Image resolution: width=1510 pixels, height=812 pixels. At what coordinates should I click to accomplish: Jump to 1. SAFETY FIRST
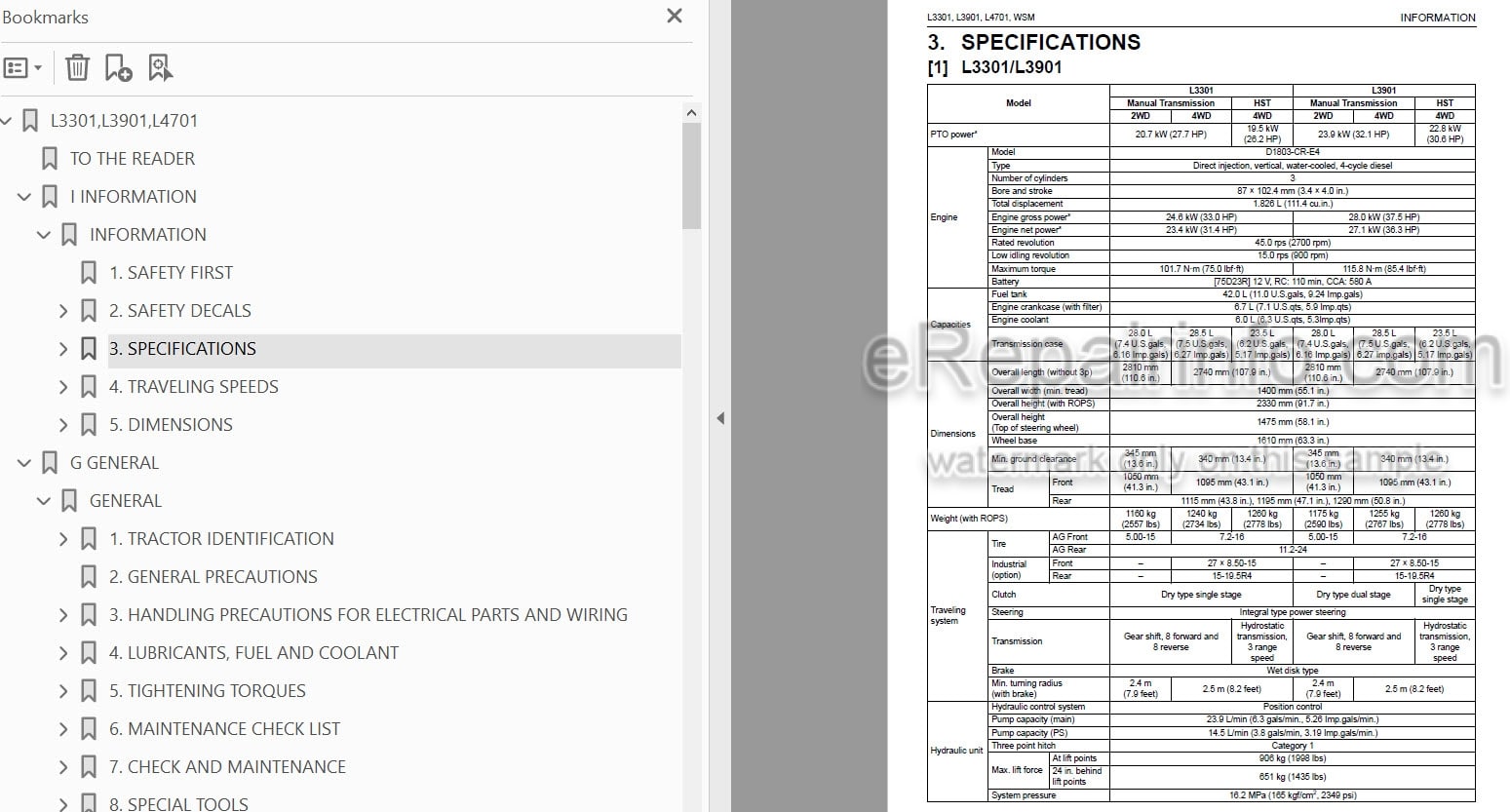(x=171, y=273)
